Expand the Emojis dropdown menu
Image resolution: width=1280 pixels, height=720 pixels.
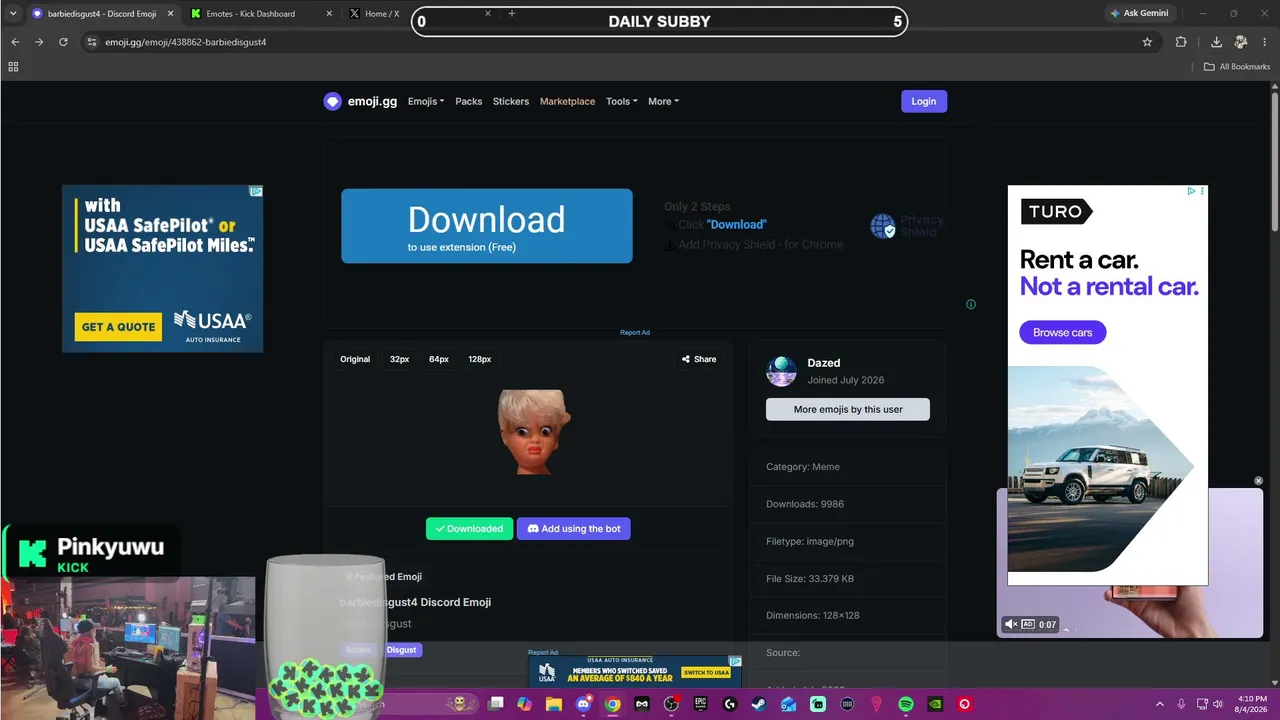[x=426, y=101]
